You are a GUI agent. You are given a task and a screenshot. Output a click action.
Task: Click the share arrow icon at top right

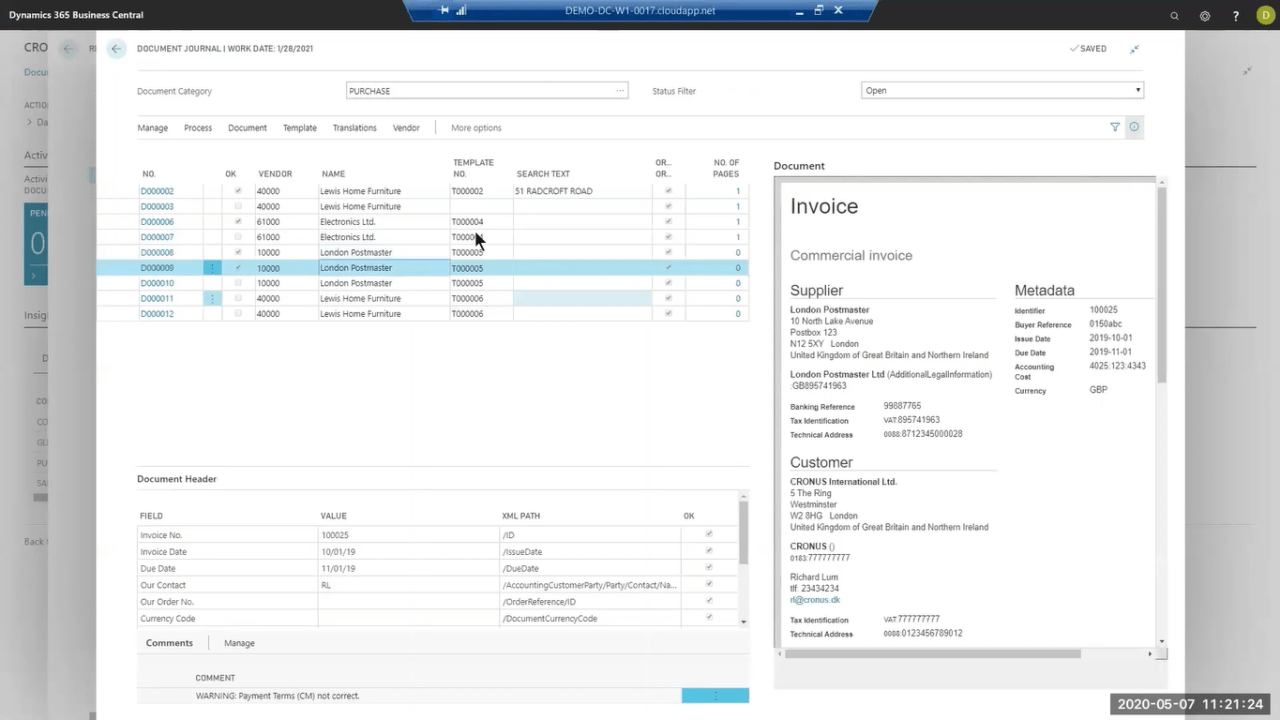click(x=1247, y=71)
